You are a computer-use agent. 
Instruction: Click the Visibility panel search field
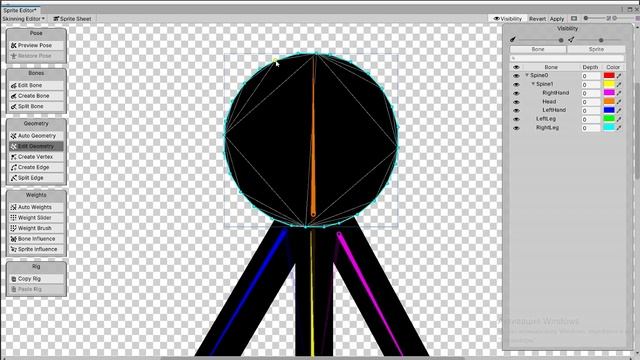click(x=567, y=58)
